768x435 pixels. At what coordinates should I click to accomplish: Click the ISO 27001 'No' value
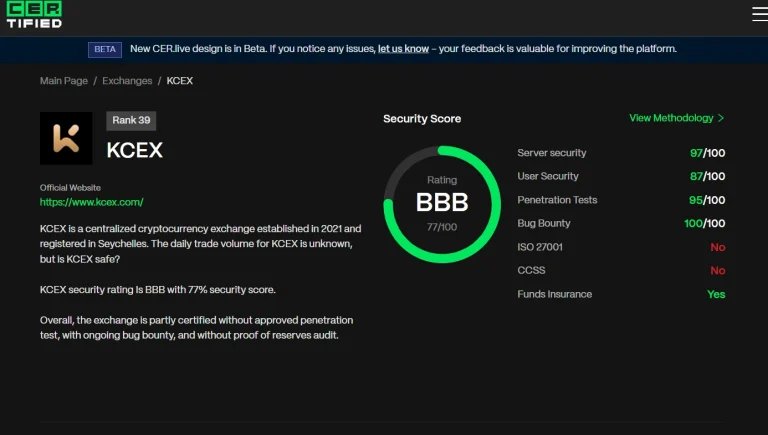pos(718,247)
